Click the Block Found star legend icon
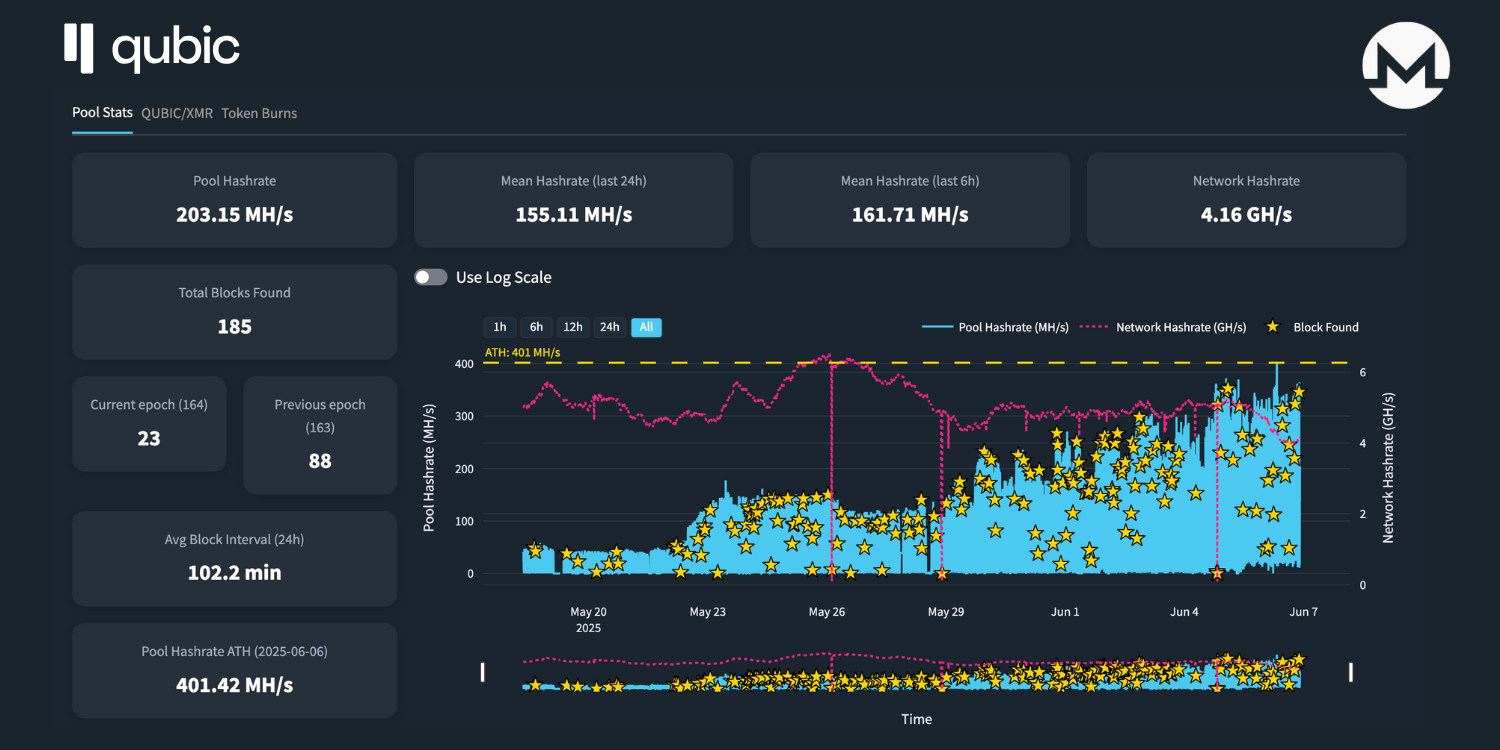 pyautogui.click(x=1271, y=327)
